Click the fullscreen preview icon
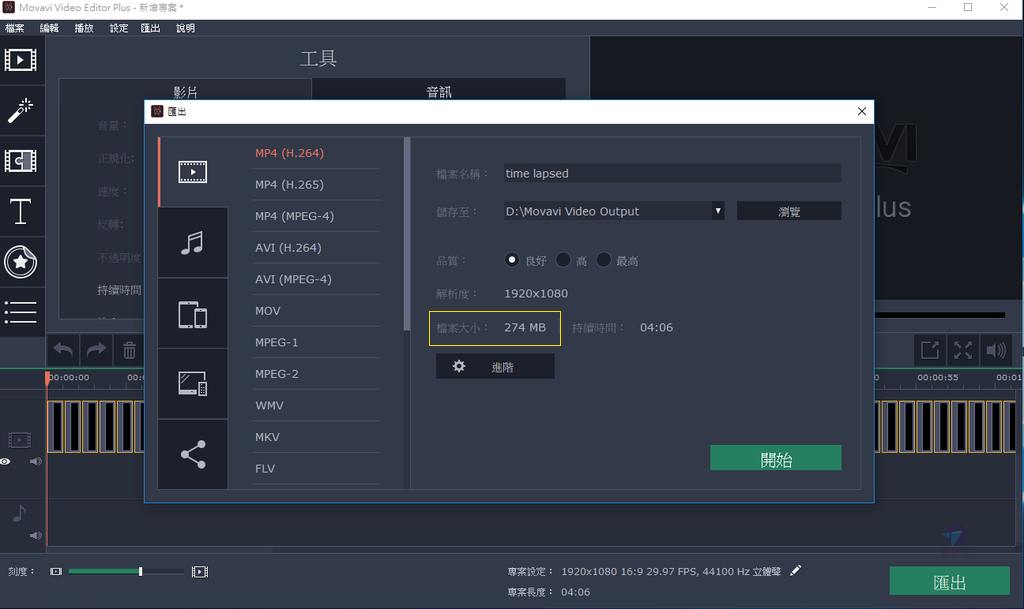This screenshot has height=609, width=1024. pos(963,351)
